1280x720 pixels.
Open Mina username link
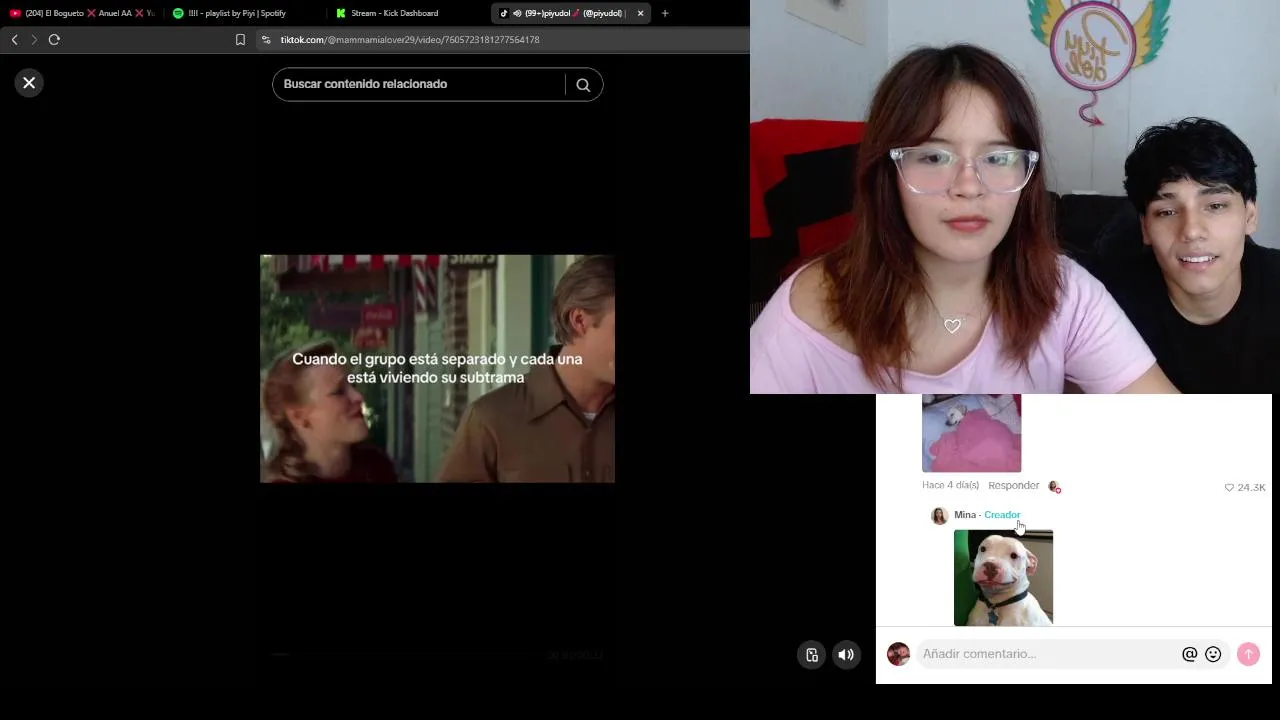[x=965, y=515]
